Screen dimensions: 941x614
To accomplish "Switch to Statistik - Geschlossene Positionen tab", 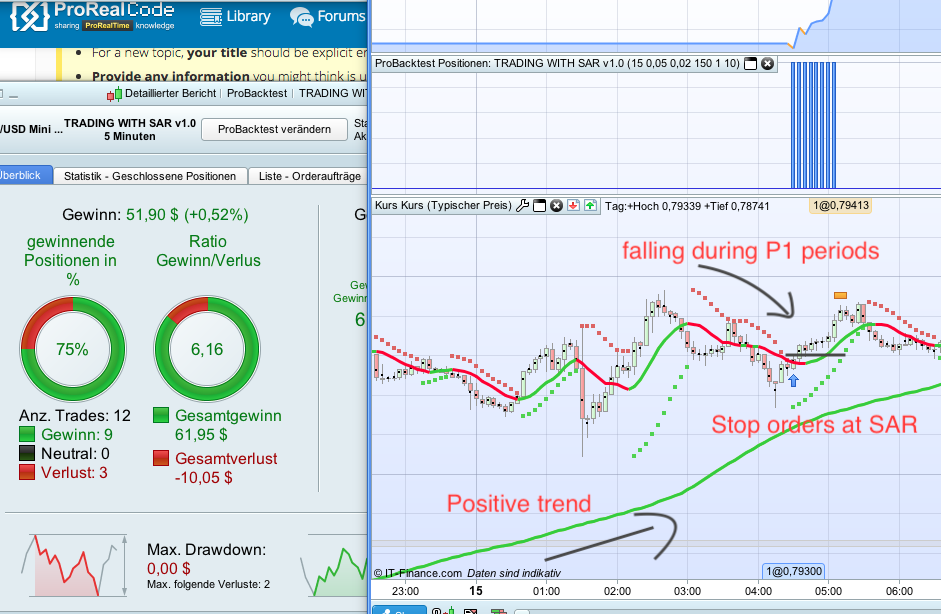I will coord(150,176).
